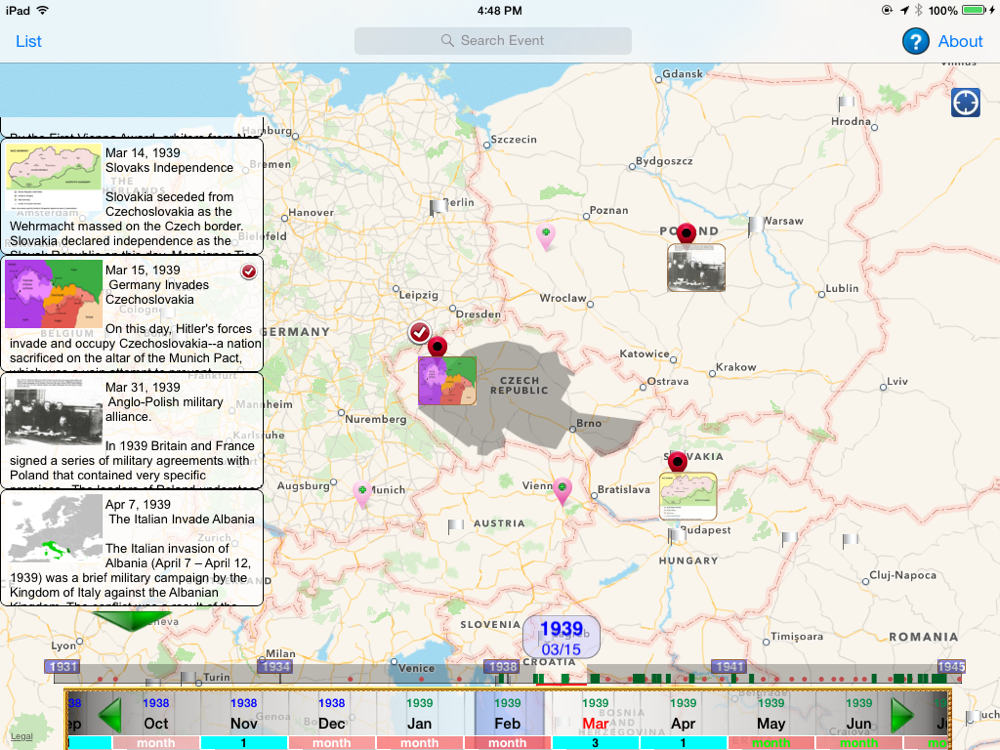
Task: Tap the pink pin near Munich
Action: 362,493
